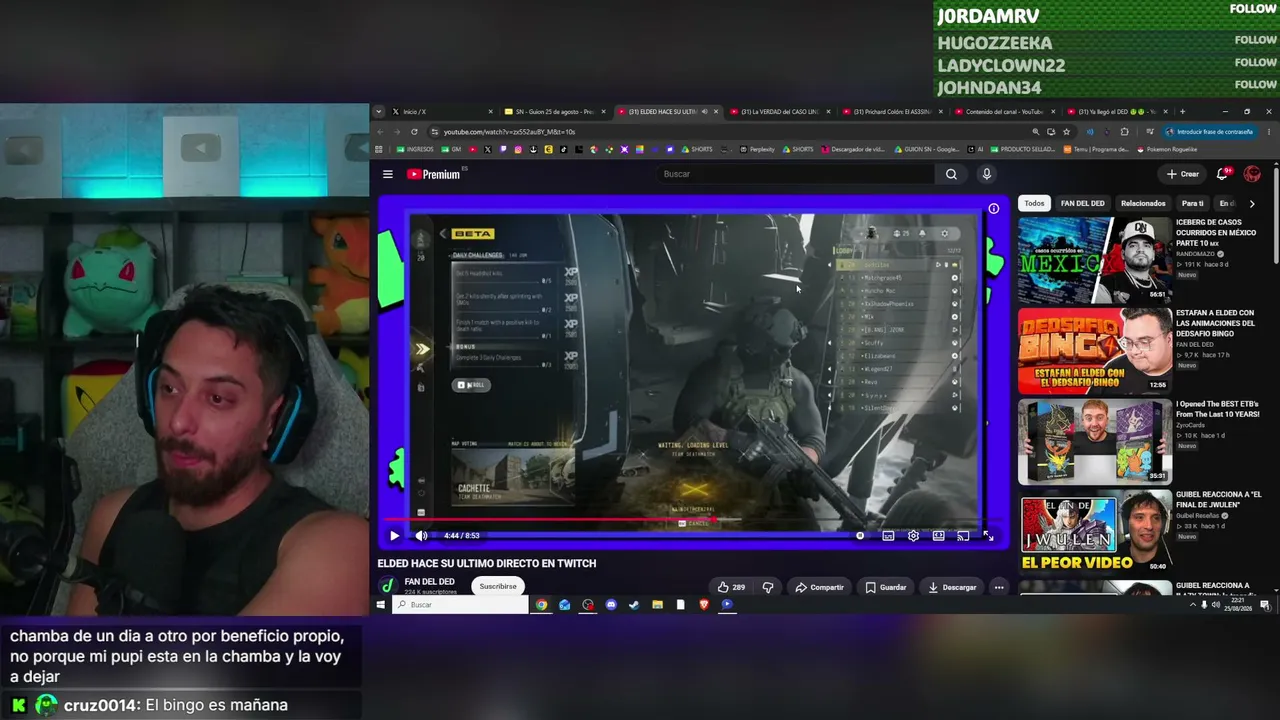Select the FAN DEL DED filter chip
This screenshot has height=720, width=1280.
[1083, 203]
